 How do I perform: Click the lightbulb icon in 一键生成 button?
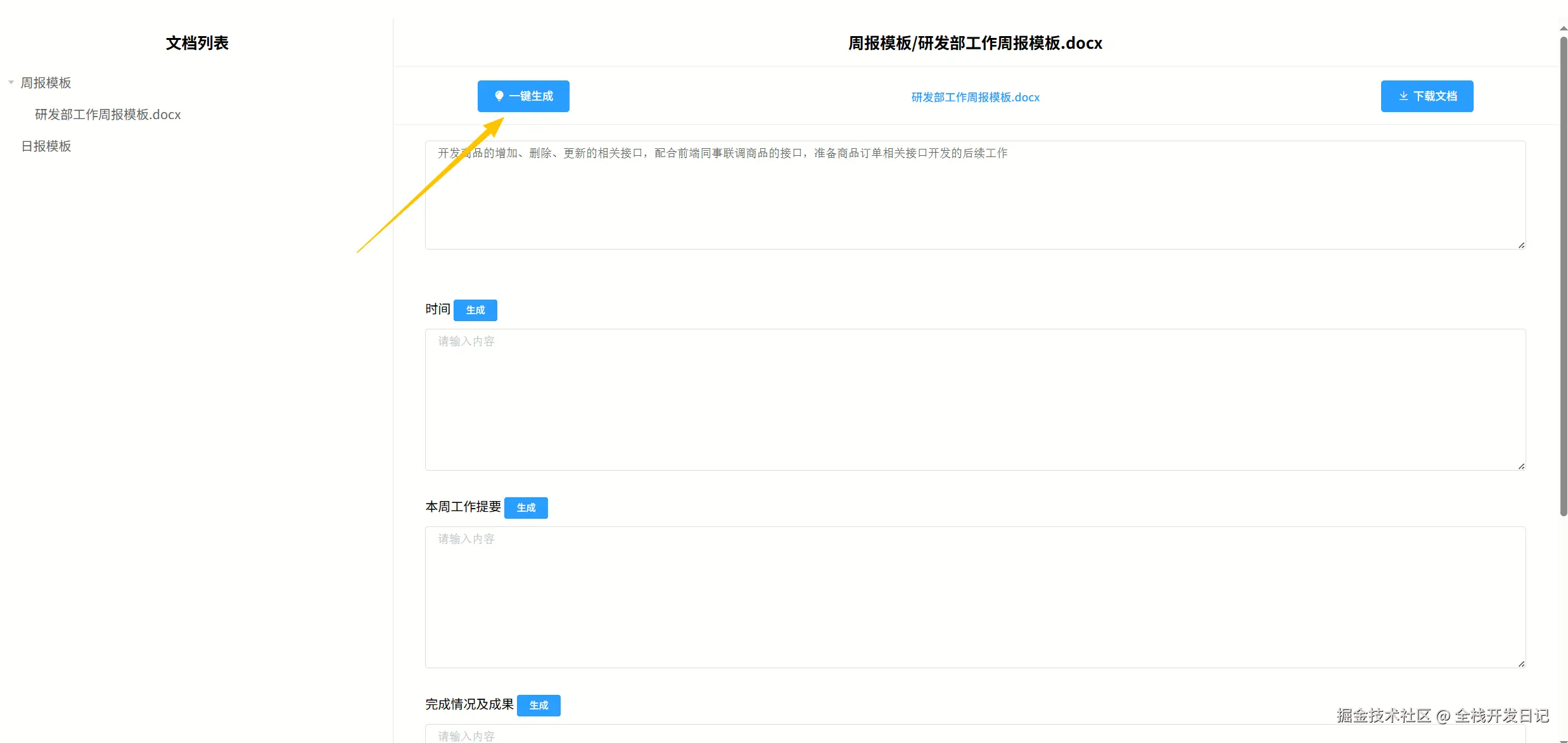click(x=499, y=96)
